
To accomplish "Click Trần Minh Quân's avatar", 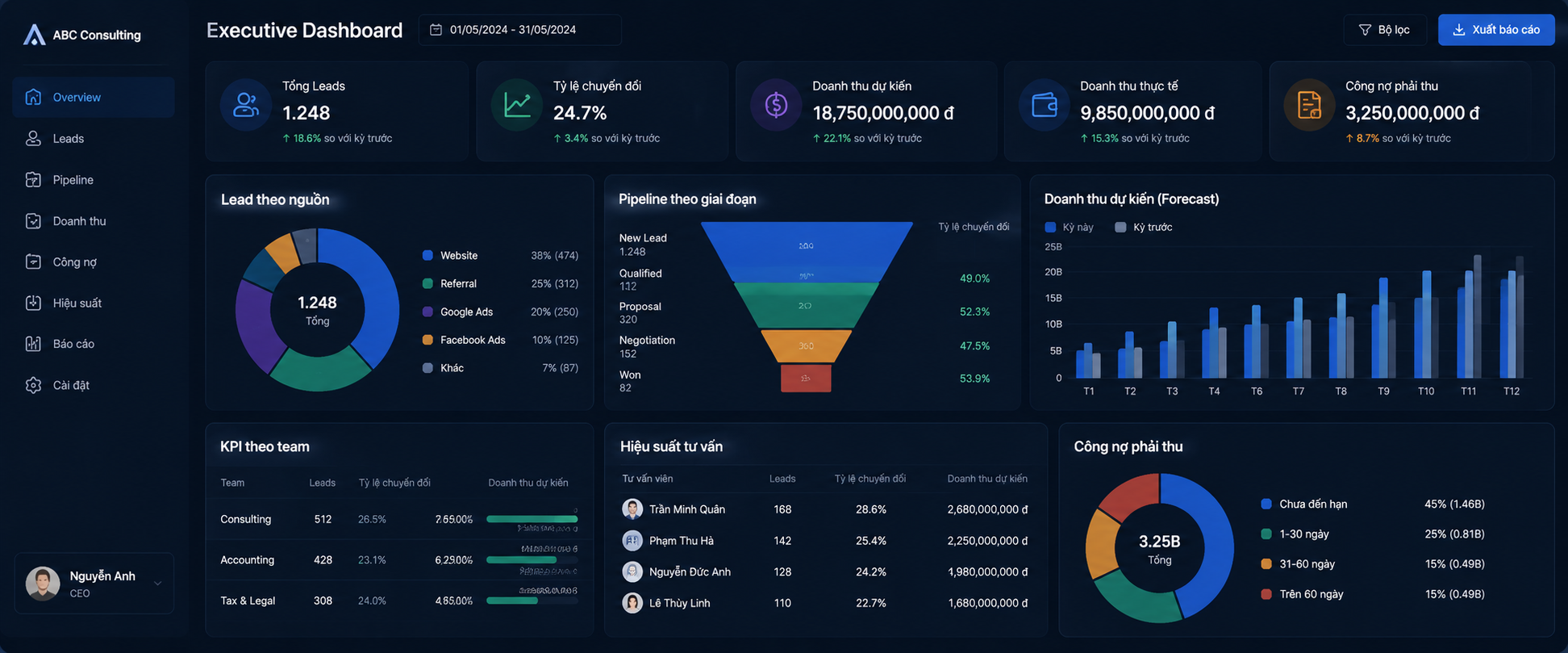I will pyautogui.click(x=632, y=509).
